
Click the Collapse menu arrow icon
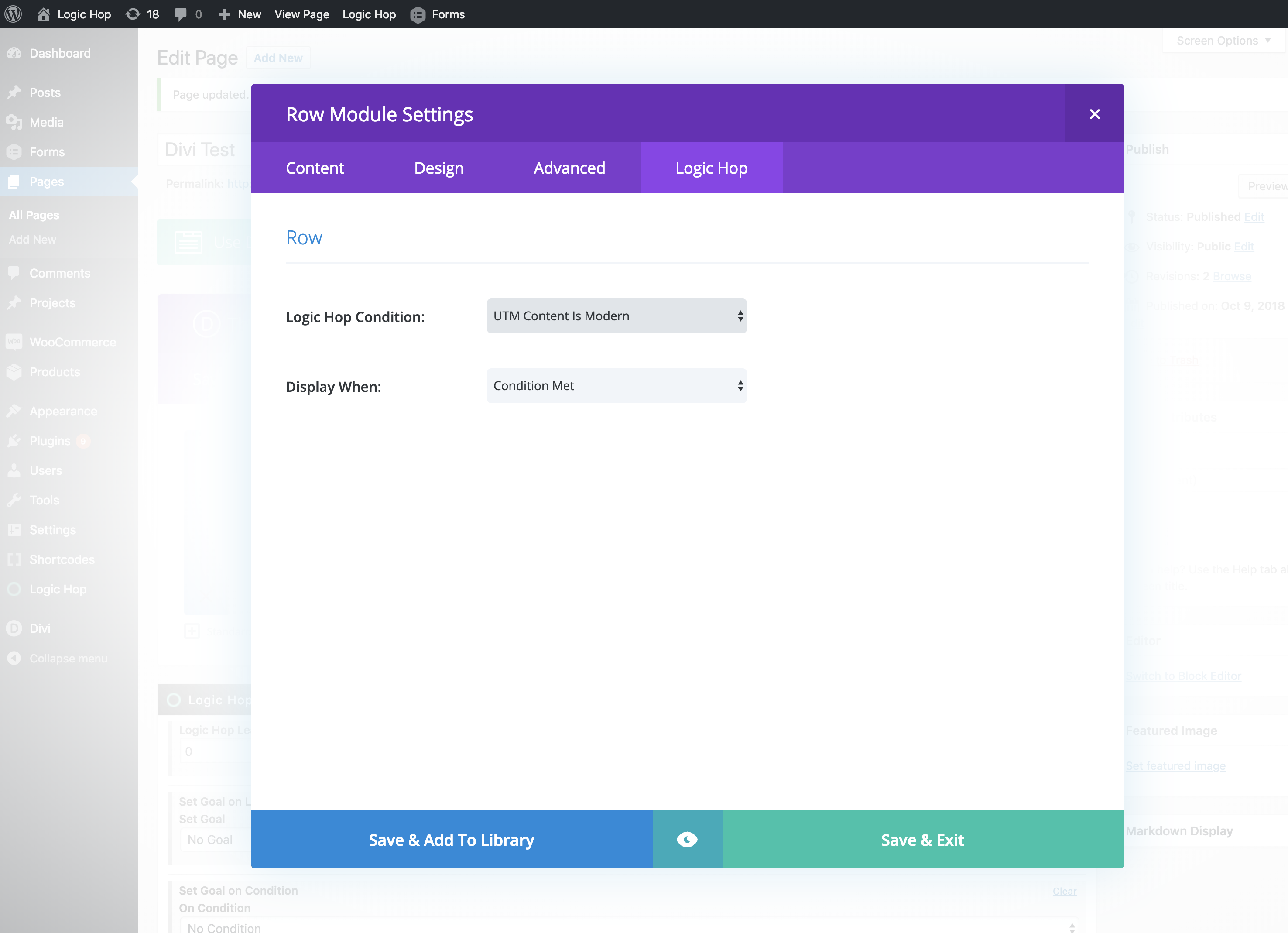point(14,658)
